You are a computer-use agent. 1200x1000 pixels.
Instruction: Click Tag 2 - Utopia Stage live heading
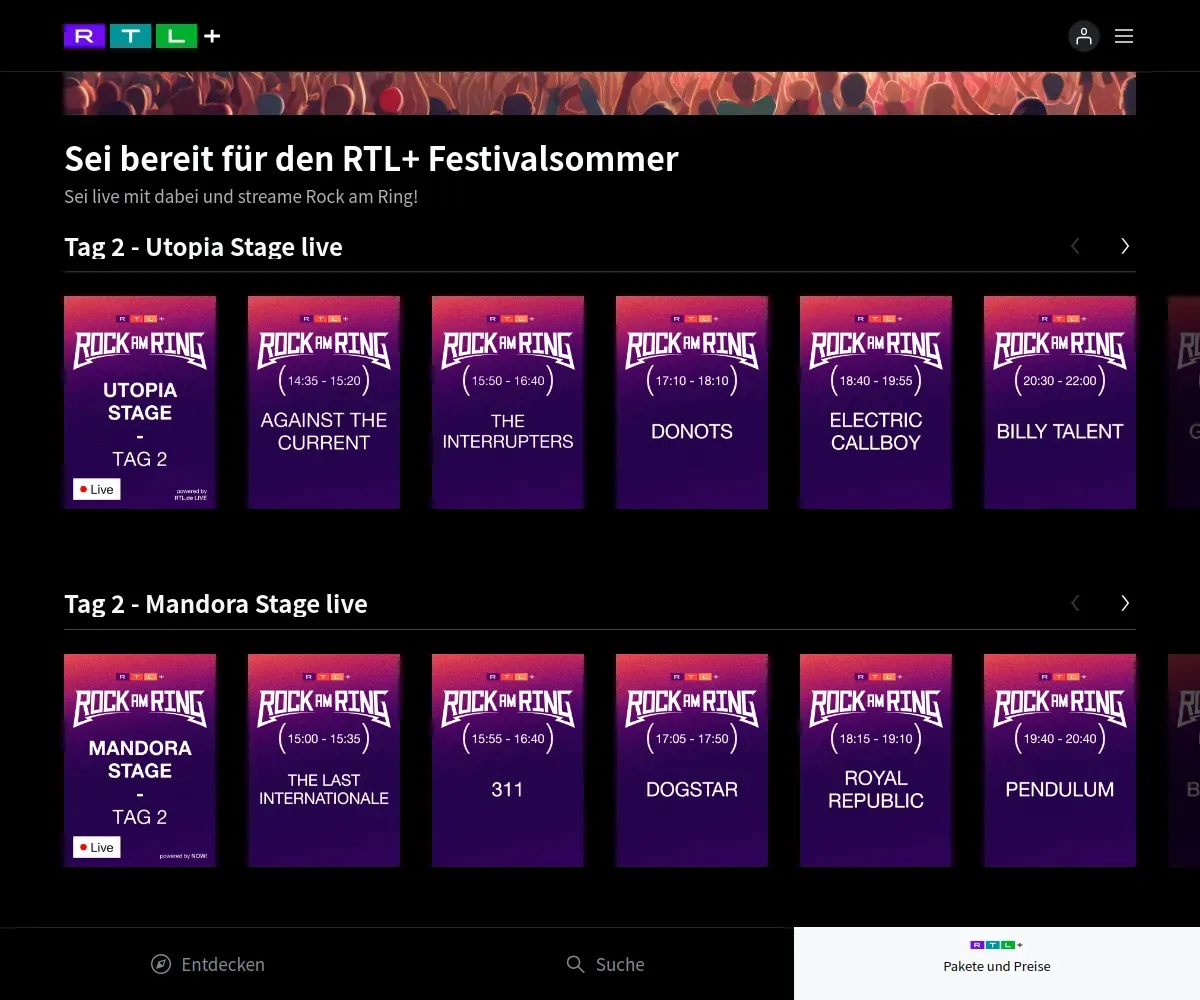(203, 247)
